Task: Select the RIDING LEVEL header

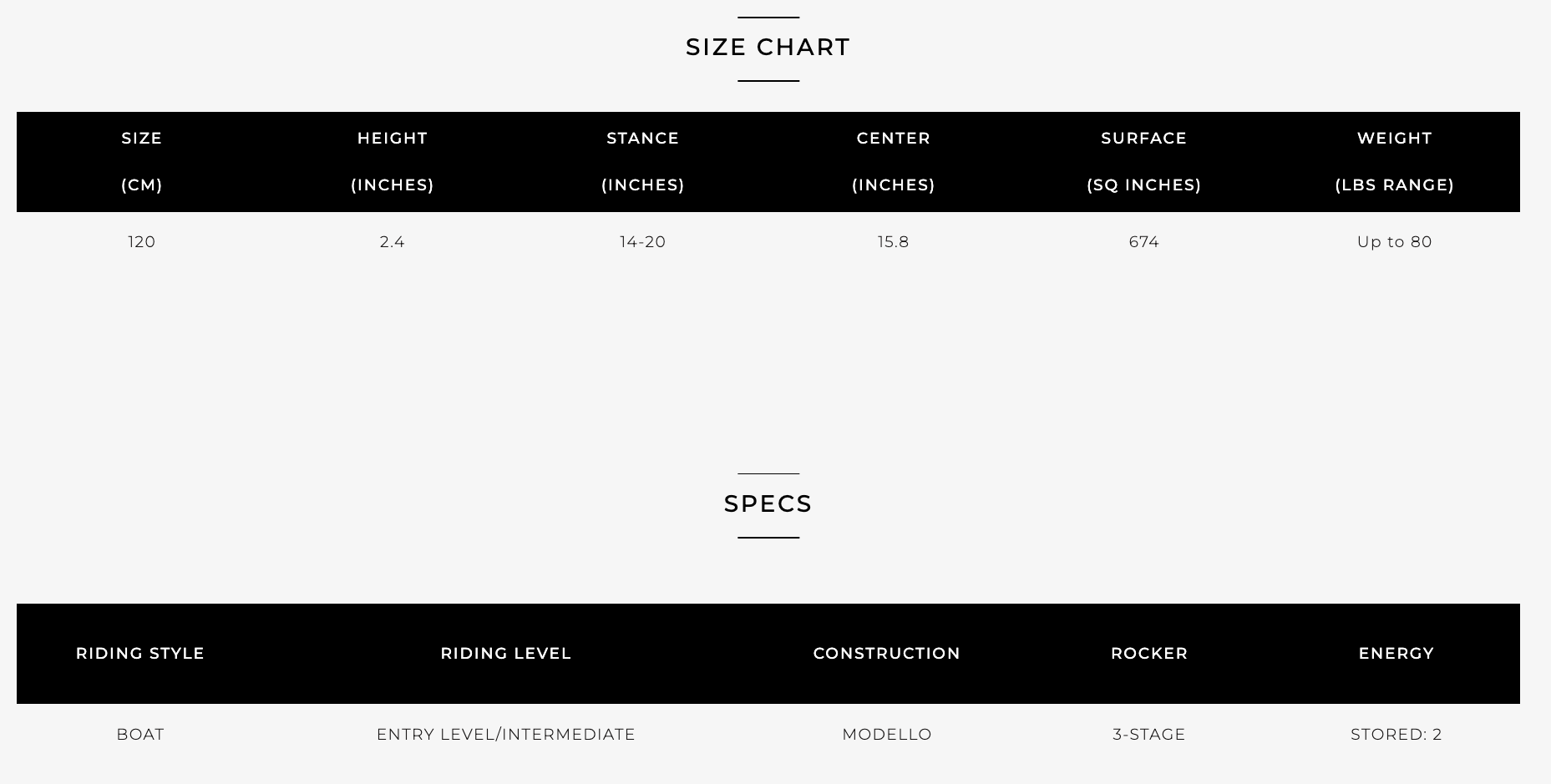Action: point(506,654)
